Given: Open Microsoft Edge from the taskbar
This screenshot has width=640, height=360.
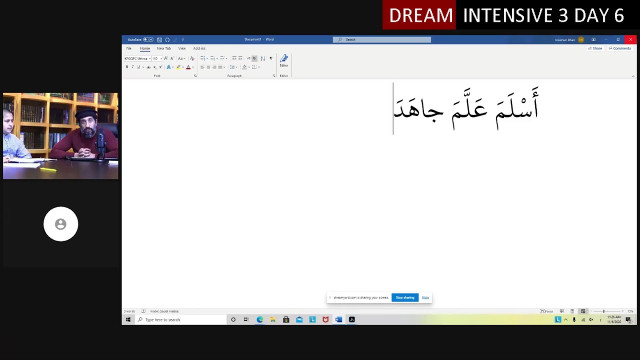Looking at the screenshot, I should (x=260, y=319).
